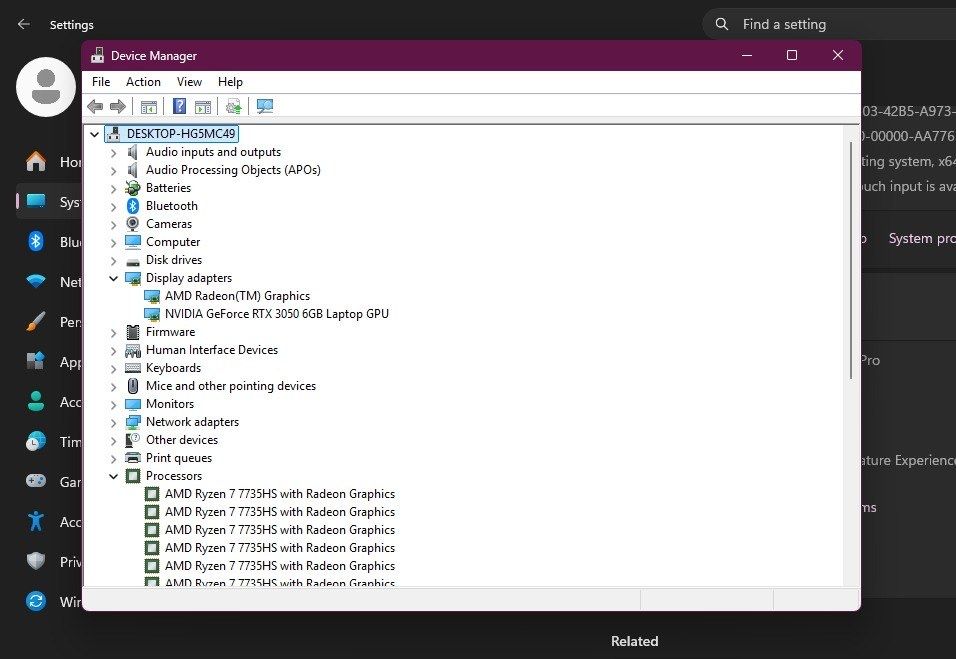Open the View menu
The image size is (956, 659).
189,82
